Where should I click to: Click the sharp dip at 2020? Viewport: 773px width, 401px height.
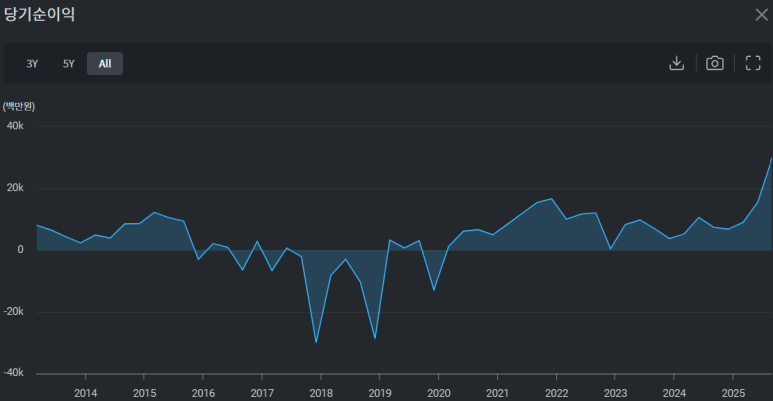(x=434, y=290)
